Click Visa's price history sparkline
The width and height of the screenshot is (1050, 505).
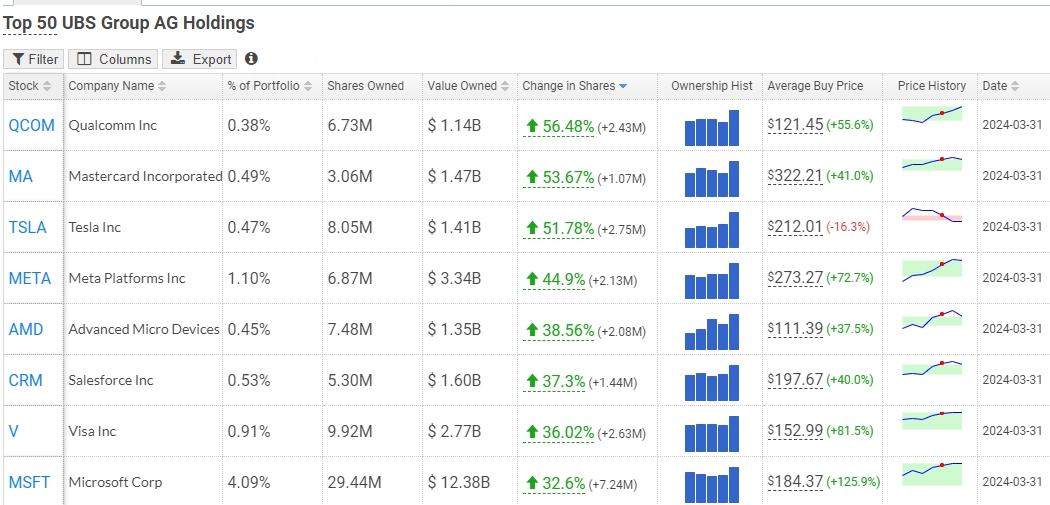[x=931, y=419]
